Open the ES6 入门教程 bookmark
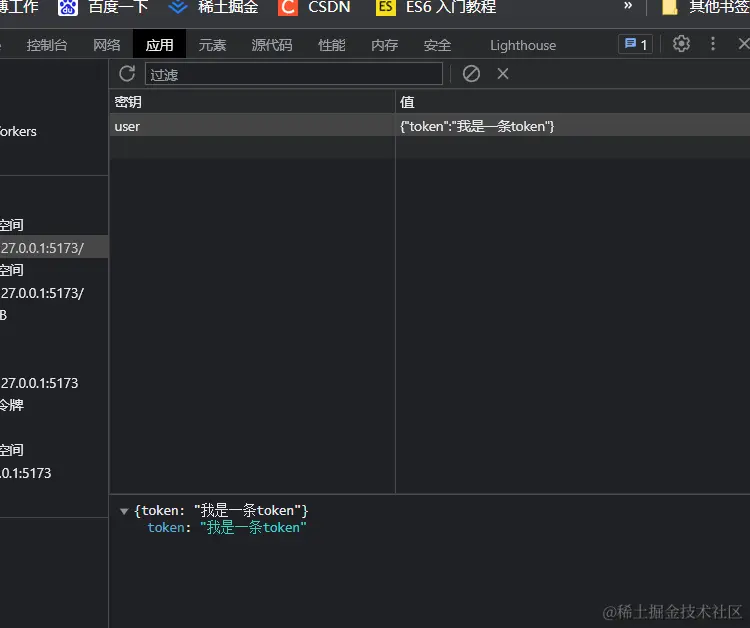This screenshot has width=750, height=628. pos(436,7)
